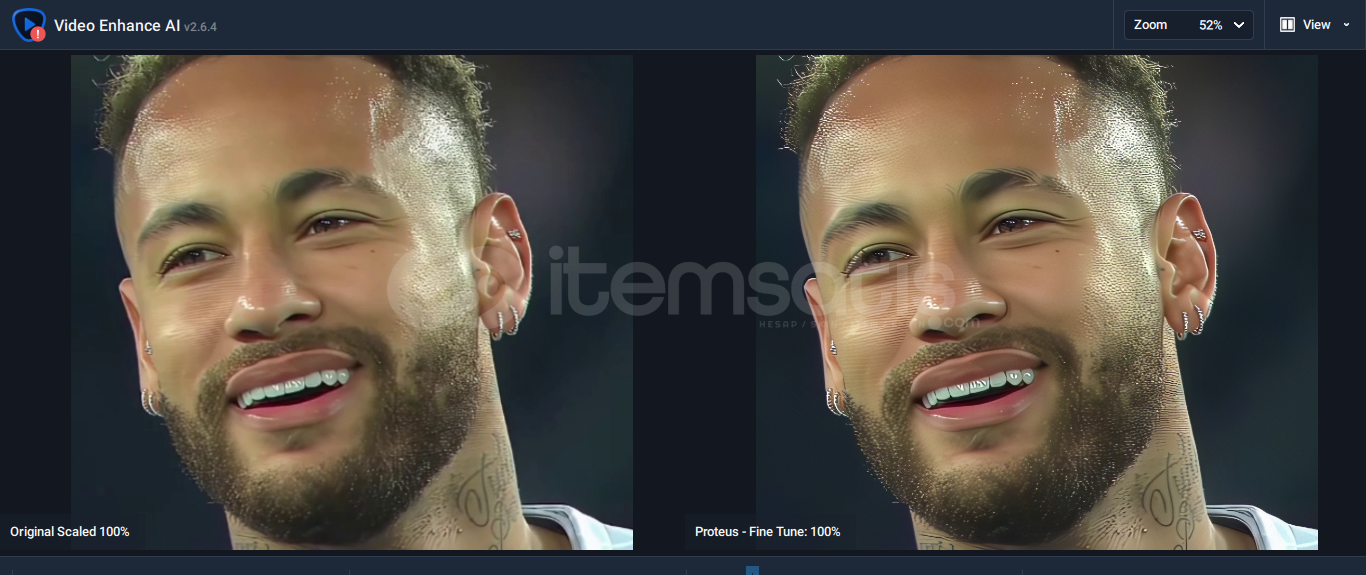1366x575 pixels.
Task: Click the original scaled preview image
Action: tap(352, 302)
